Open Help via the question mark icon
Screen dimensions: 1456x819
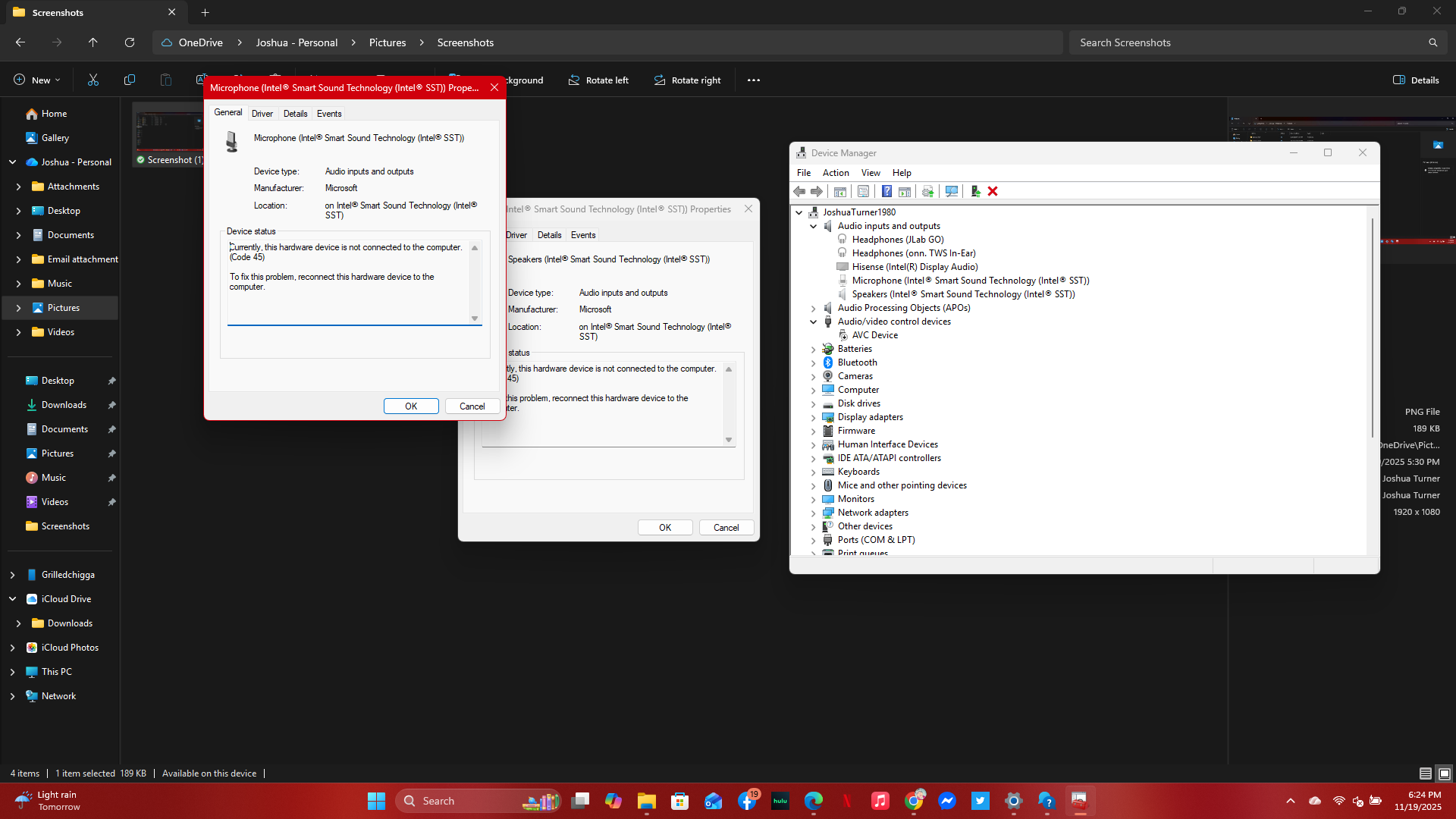[887, 191]
